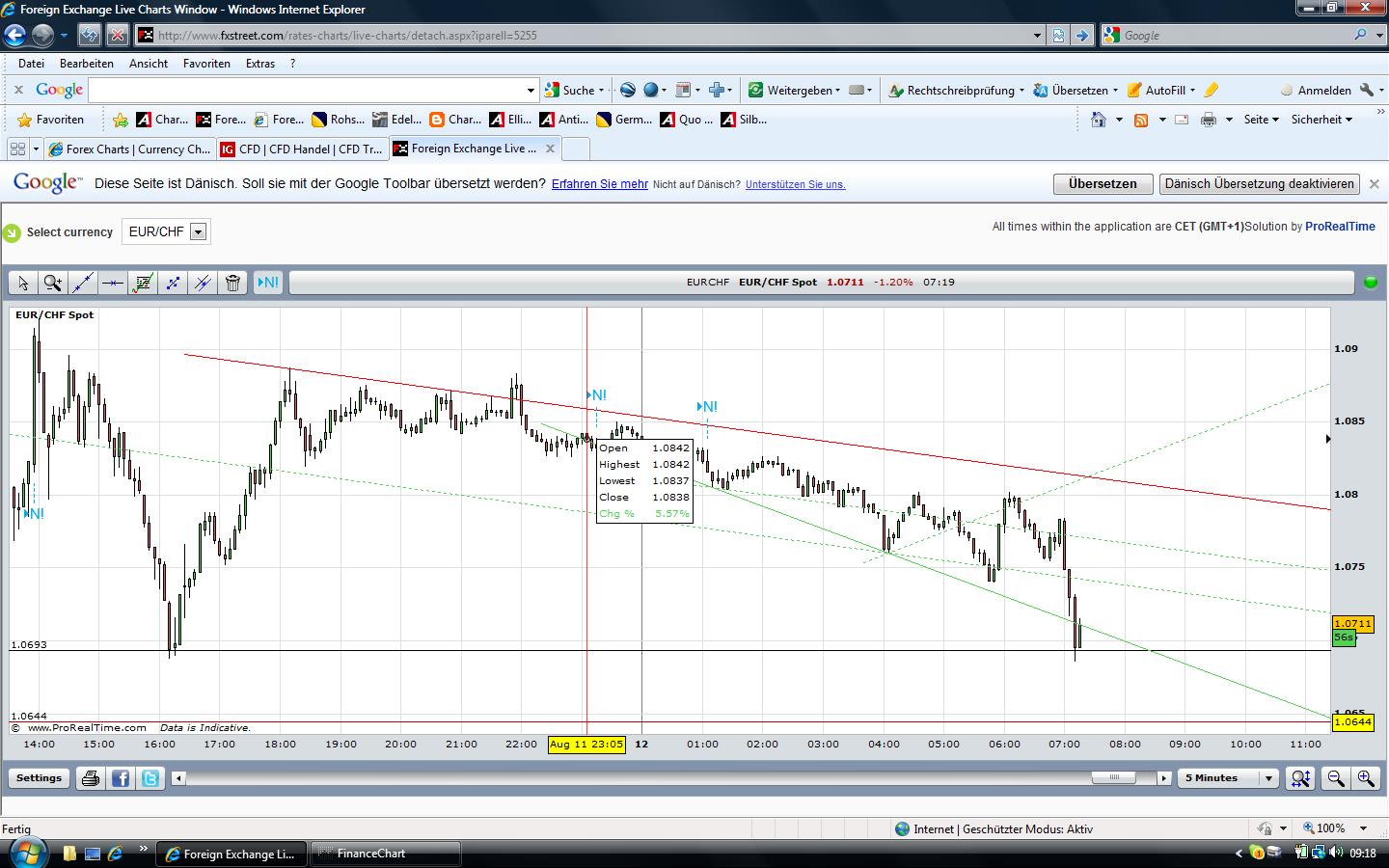
Task: Zoom out the chart time axis
Action: click(x=1336, y=778)
